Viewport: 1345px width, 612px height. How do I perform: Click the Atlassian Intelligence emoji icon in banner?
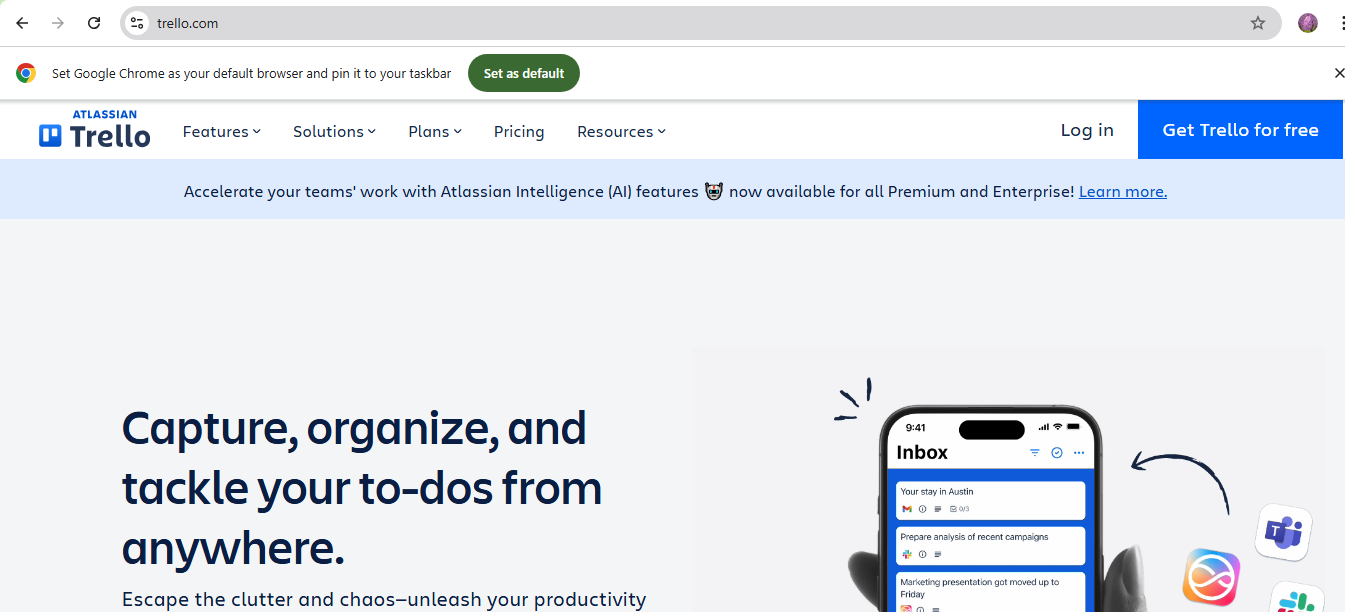714,191
